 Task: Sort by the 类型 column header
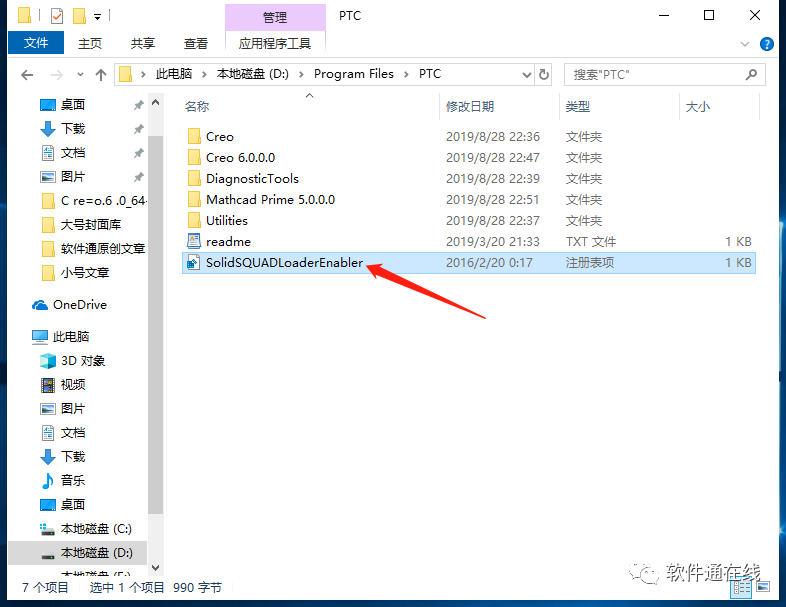coord(578,107)
